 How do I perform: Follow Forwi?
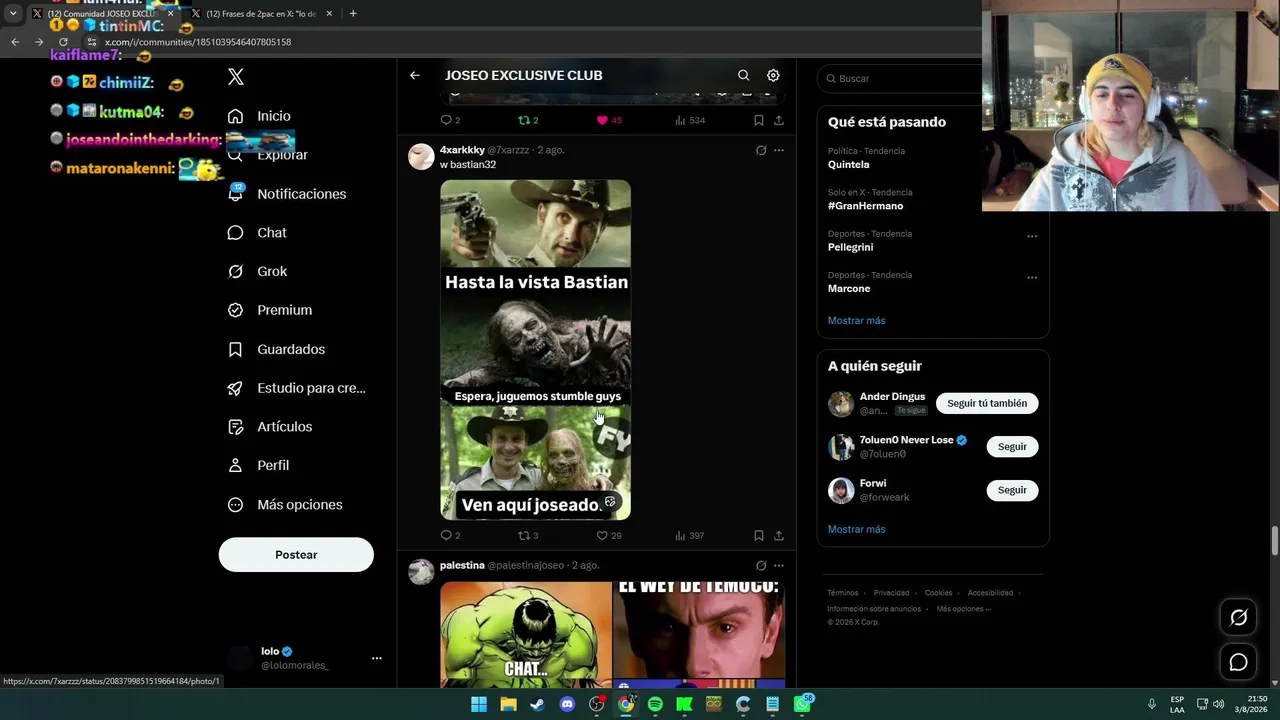tap(1012, 490)
